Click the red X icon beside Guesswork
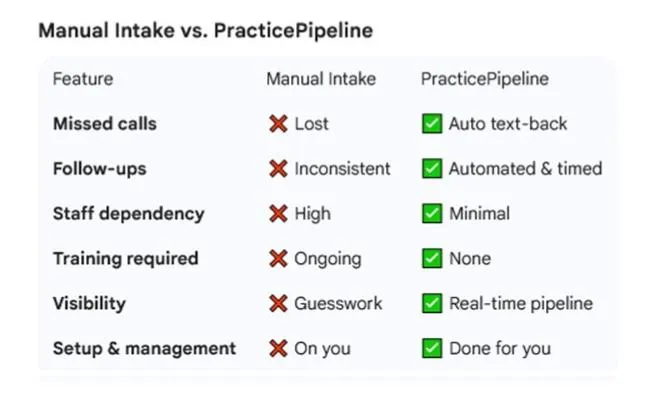The height and width of the screenshot is (406, 656). 278,303
